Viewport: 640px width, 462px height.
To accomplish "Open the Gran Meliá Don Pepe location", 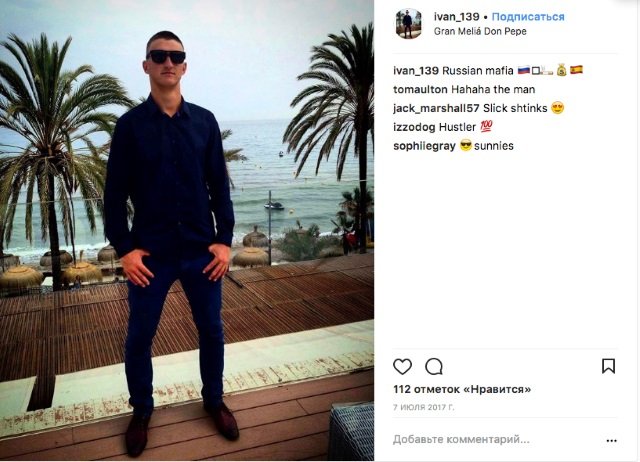I will (480, 31).
